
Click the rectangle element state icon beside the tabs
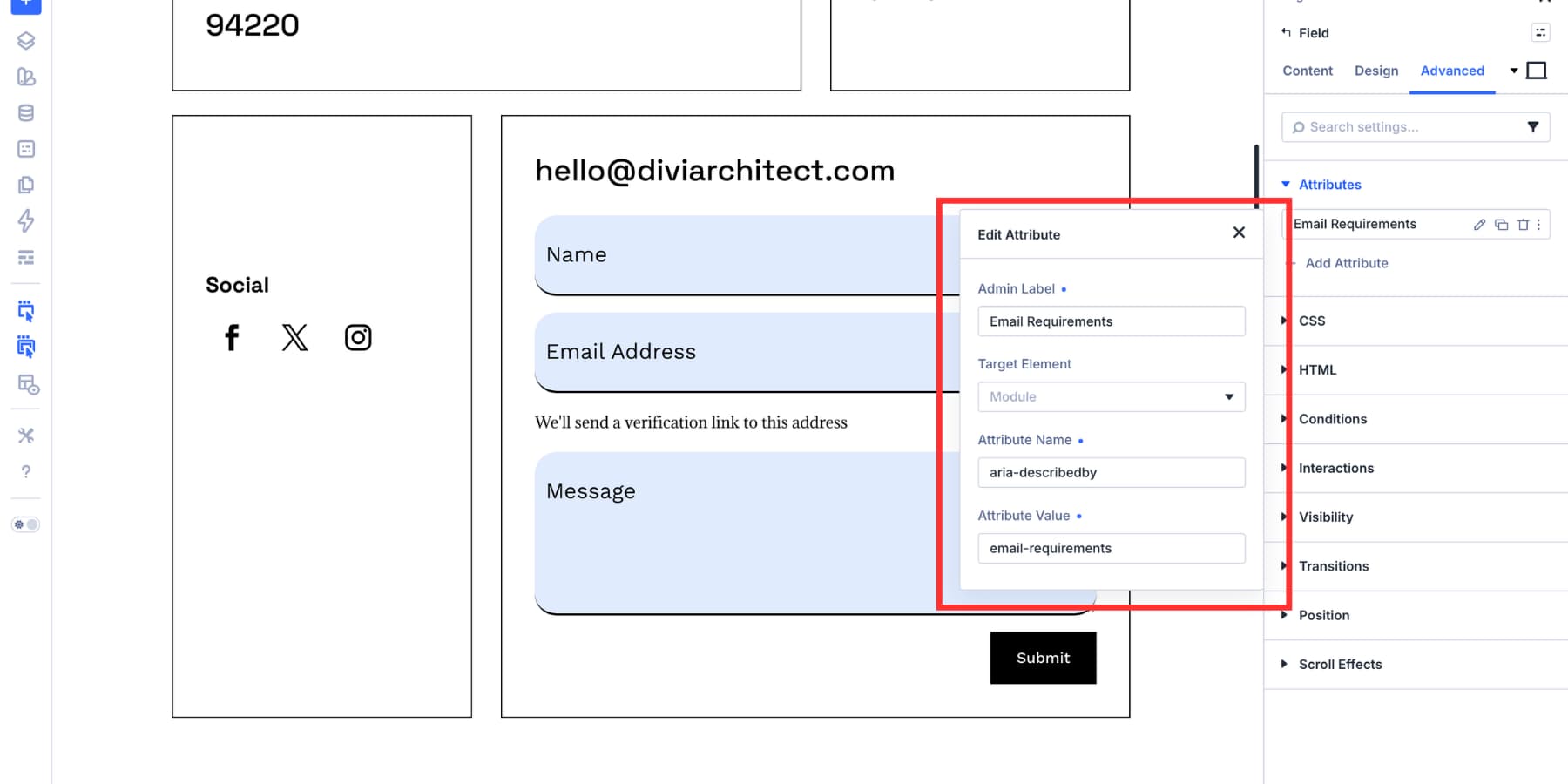[x=1537, y=71]
